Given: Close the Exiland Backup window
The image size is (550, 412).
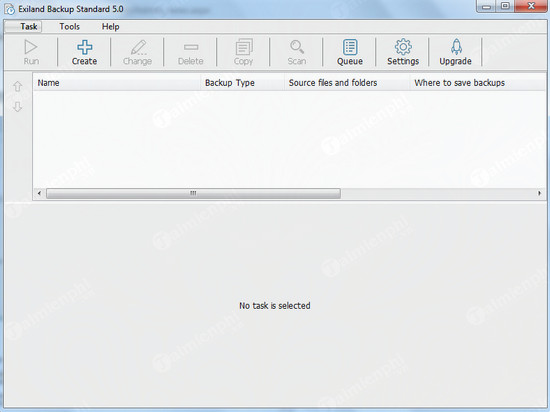Looking at the screenshot, I should [531, 6].
